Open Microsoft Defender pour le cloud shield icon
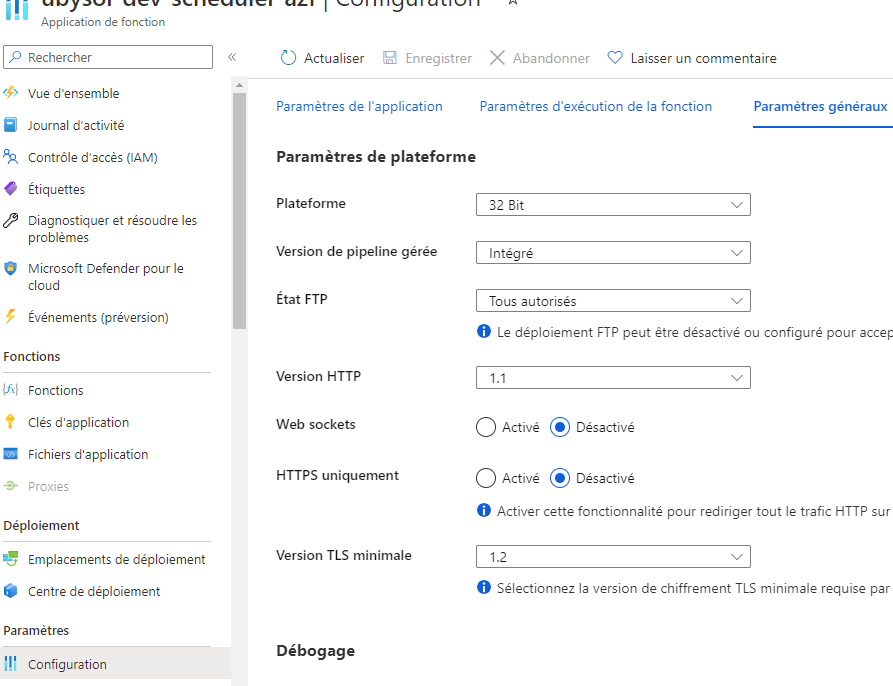This screenshot has width=893, height=686. coord(11,269)
